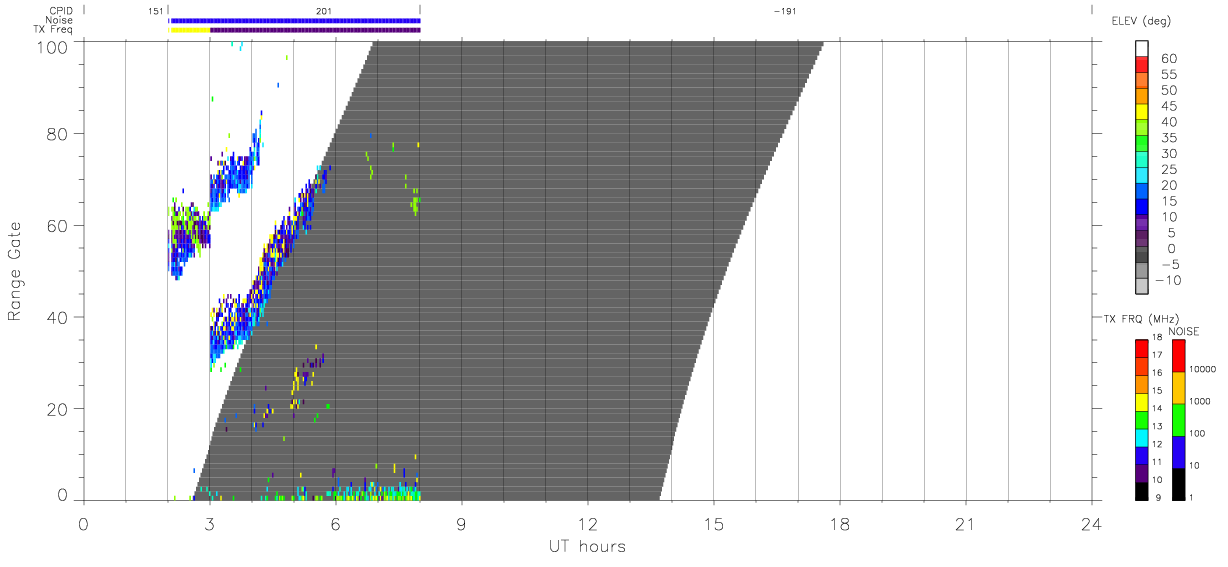1228x567 pixels.
Task: Pick the green swatch in NOISE colorbar
Action: (x=1178, y=420)
